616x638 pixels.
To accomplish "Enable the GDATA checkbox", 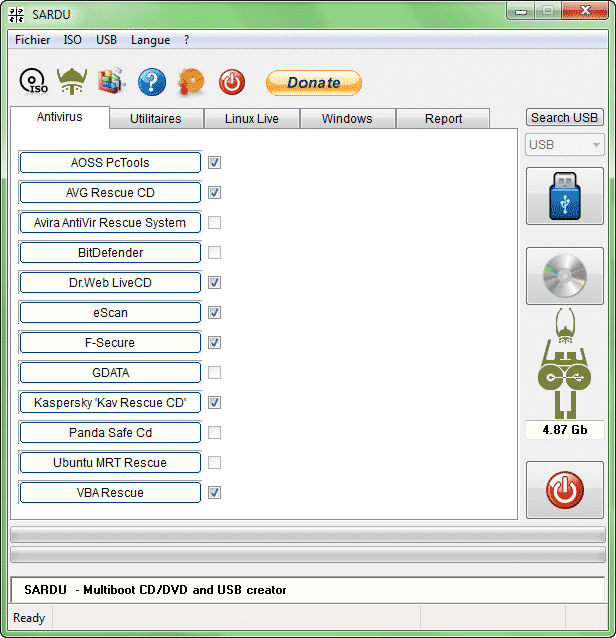I will click(214, 372).
